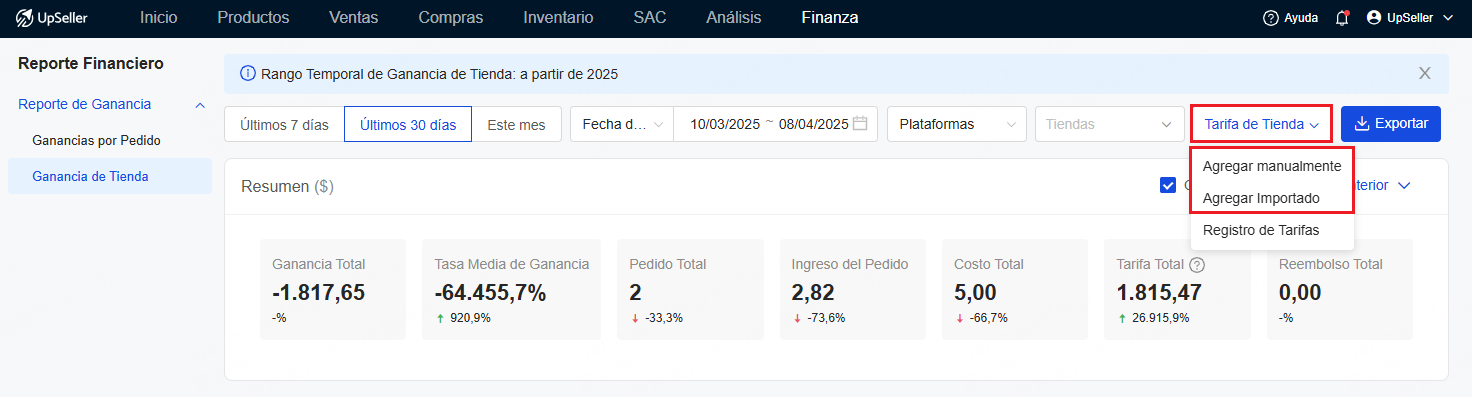Click the Tarifa Total help icon
Screen dimensions: 1472x397
(1197, 265)
